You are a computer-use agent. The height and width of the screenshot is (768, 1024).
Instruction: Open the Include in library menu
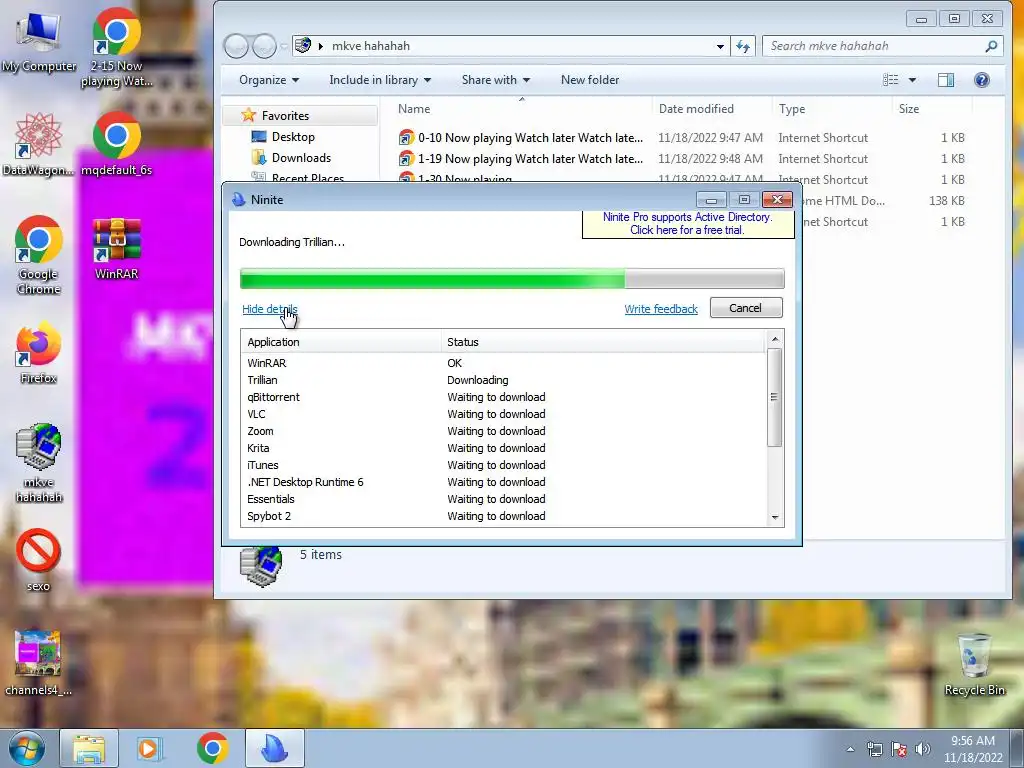380,80
